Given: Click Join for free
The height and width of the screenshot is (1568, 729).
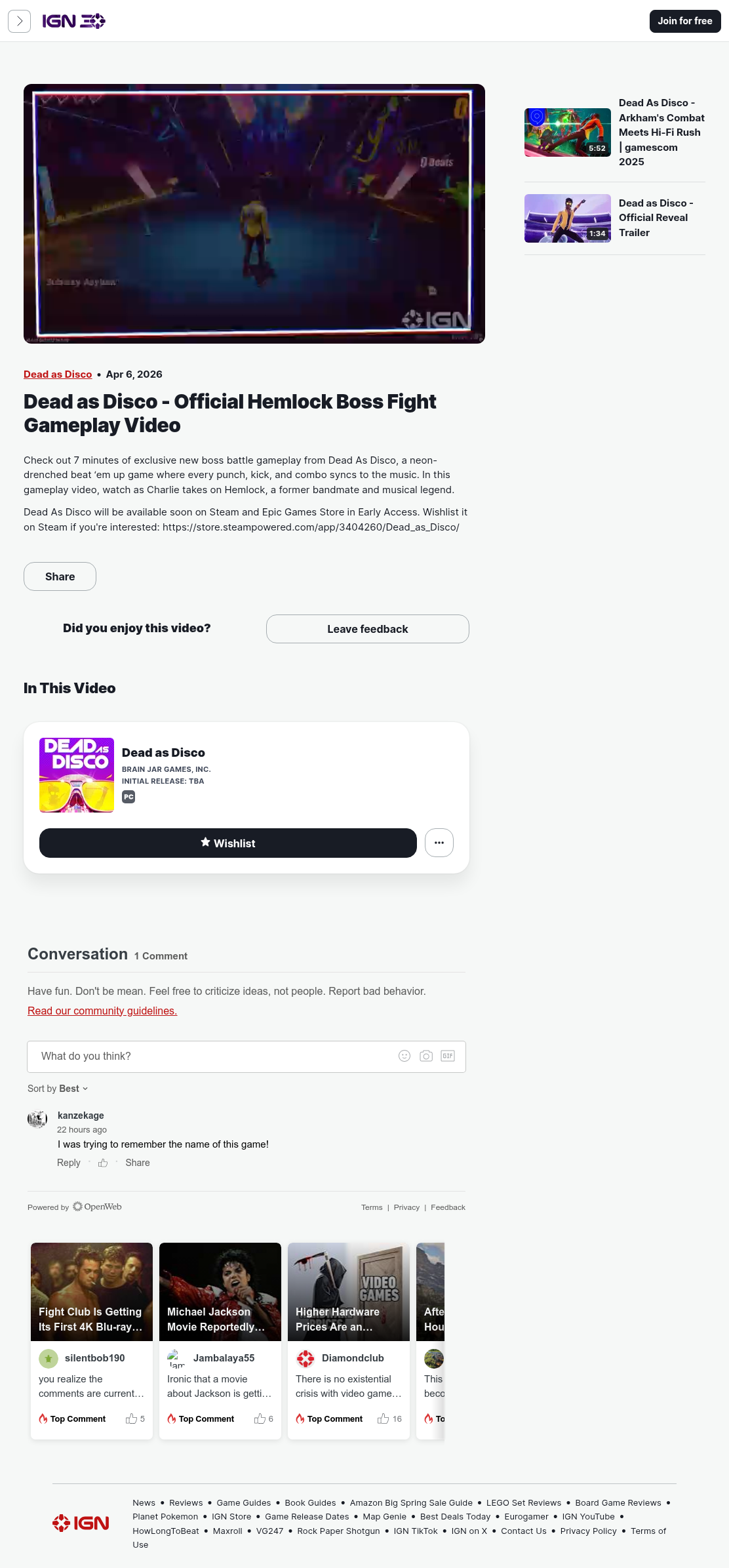Looking at the screenshot, I should 685,21.
